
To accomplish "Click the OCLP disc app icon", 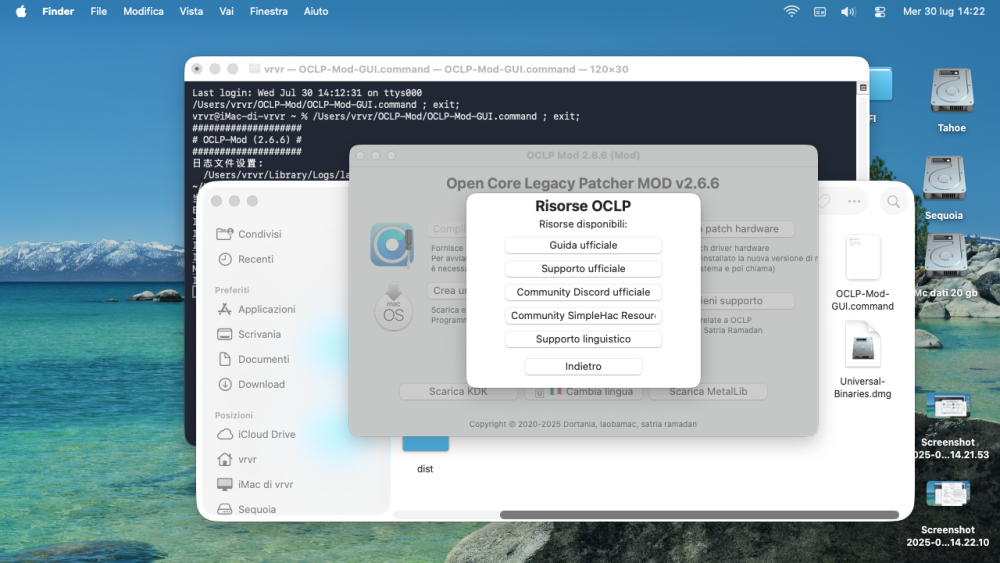I will click(x=392, y=244).
